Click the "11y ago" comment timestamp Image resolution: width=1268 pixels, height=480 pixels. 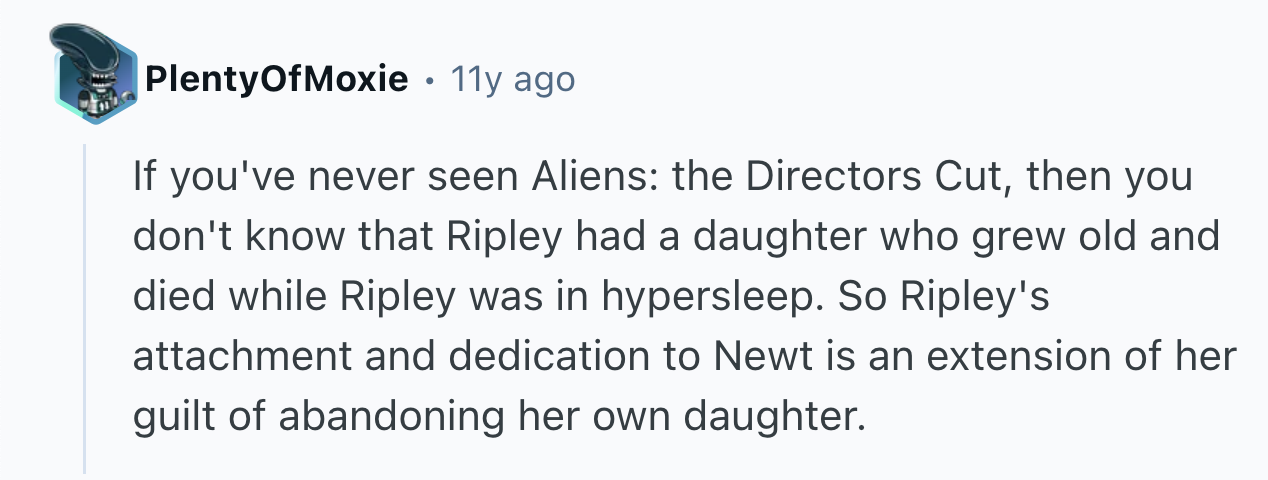[513, 78]
